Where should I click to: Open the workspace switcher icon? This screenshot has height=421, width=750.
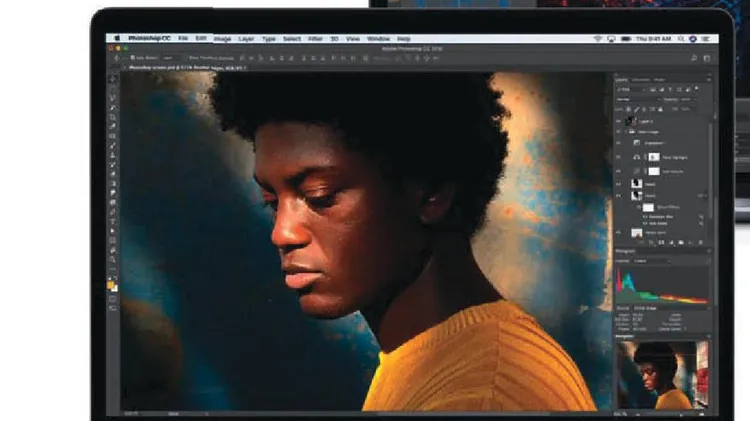(707, 58)
